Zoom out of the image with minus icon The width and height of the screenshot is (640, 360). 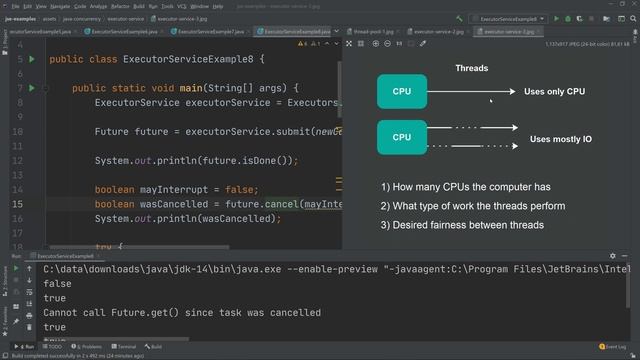coord(387,43)
